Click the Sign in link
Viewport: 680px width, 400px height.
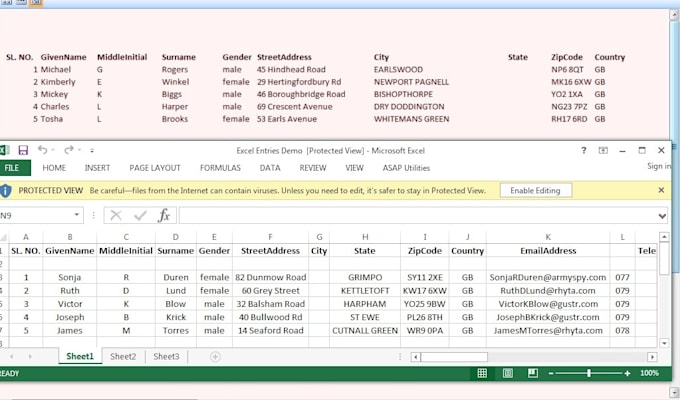pyautogui.click(x=658, y=166)
